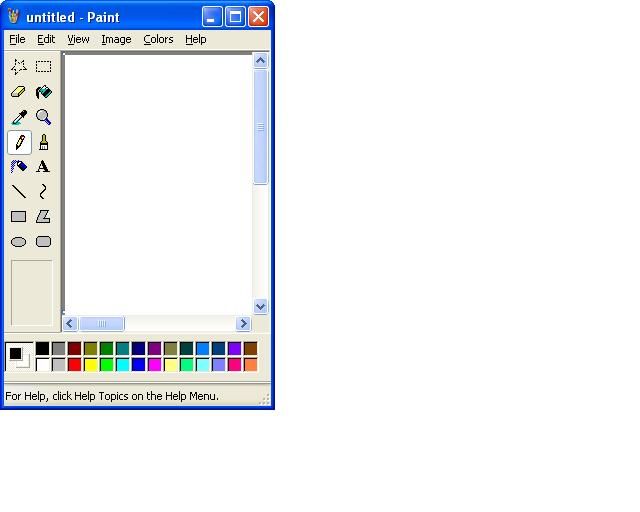
Task: Click inside the white drawing canvas
Action: pos(158,184)
